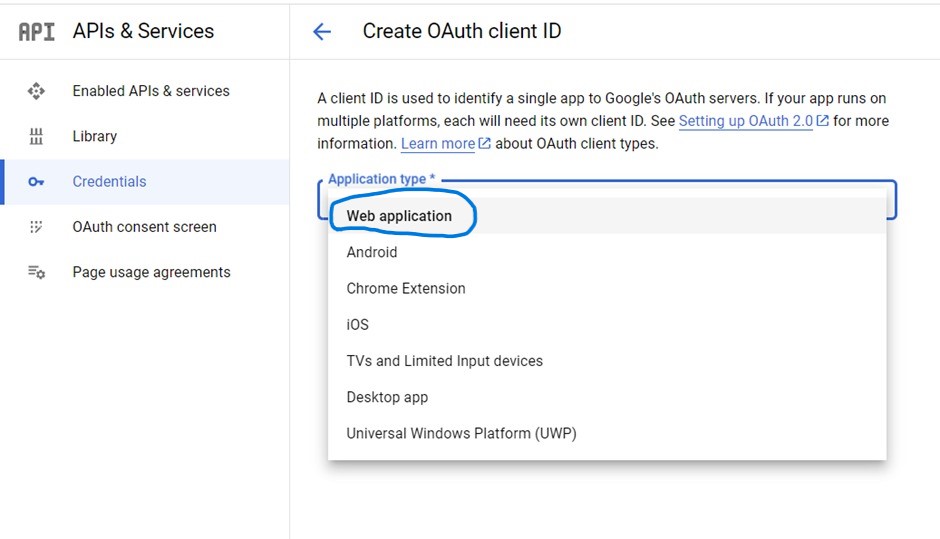The image size is (940, 539).
Task: Go to OAuth consent screen
Action: tap(144, 227)
